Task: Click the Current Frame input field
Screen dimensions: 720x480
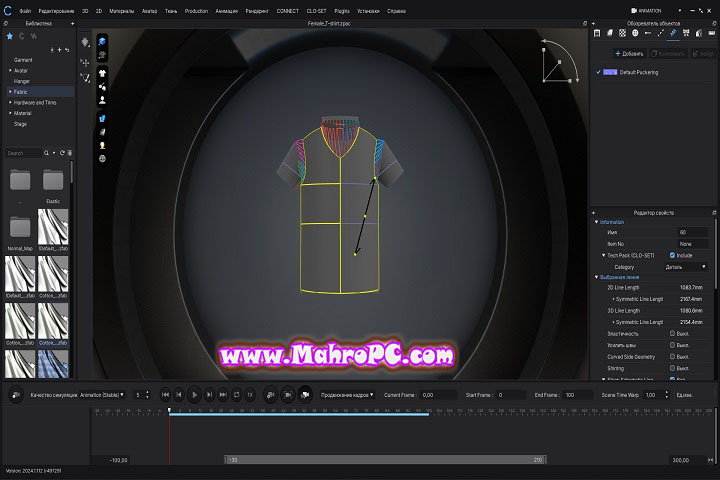Action: 439,395
